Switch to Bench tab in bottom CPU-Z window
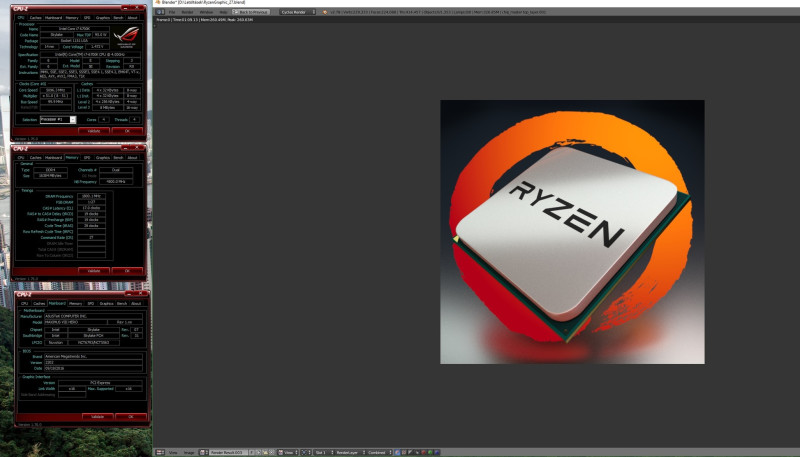Screen dimensions: 800x457 pyautogui.click(x=122, y=303)
